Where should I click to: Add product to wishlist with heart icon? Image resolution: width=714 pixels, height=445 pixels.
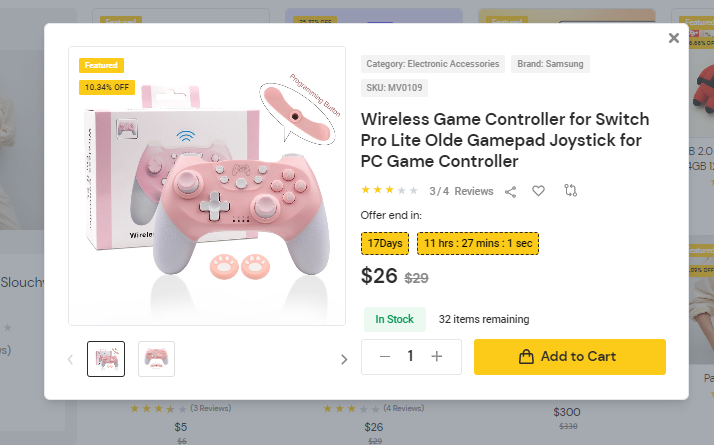(538, 191)
